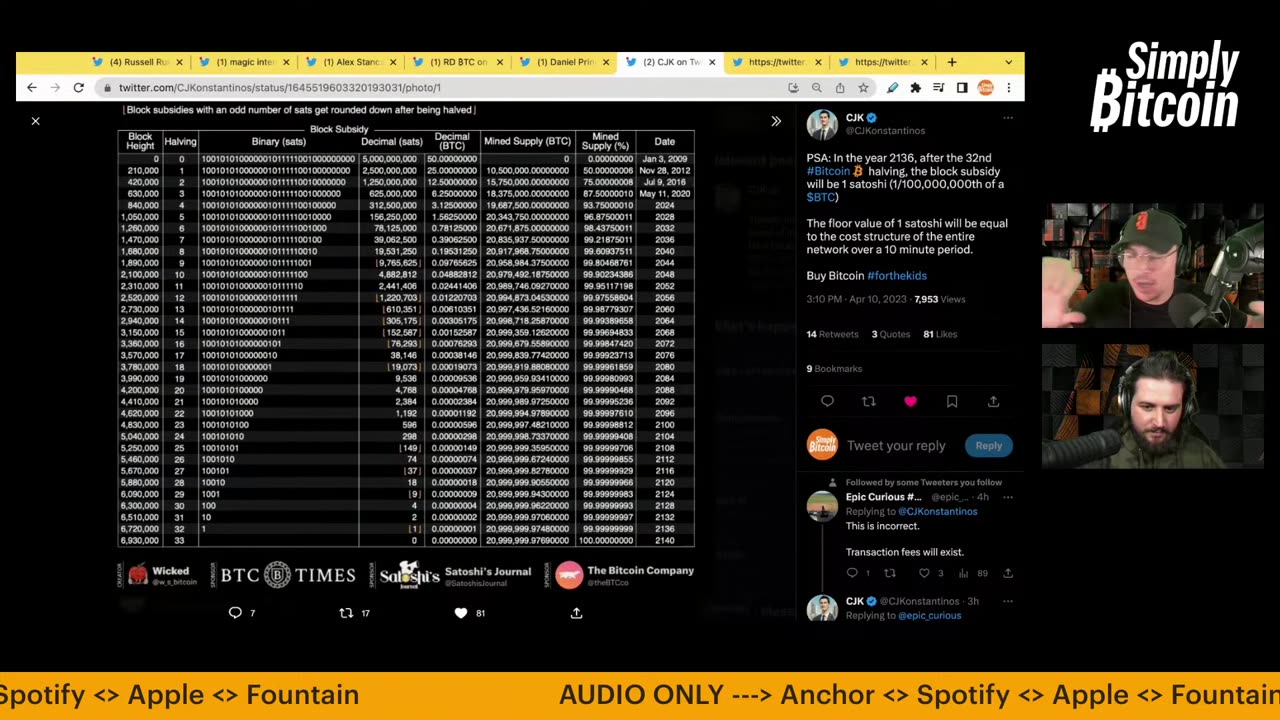Open a new tab with the plus button
This screenshot has width=1280, height=720.
(x=952, y=62)
